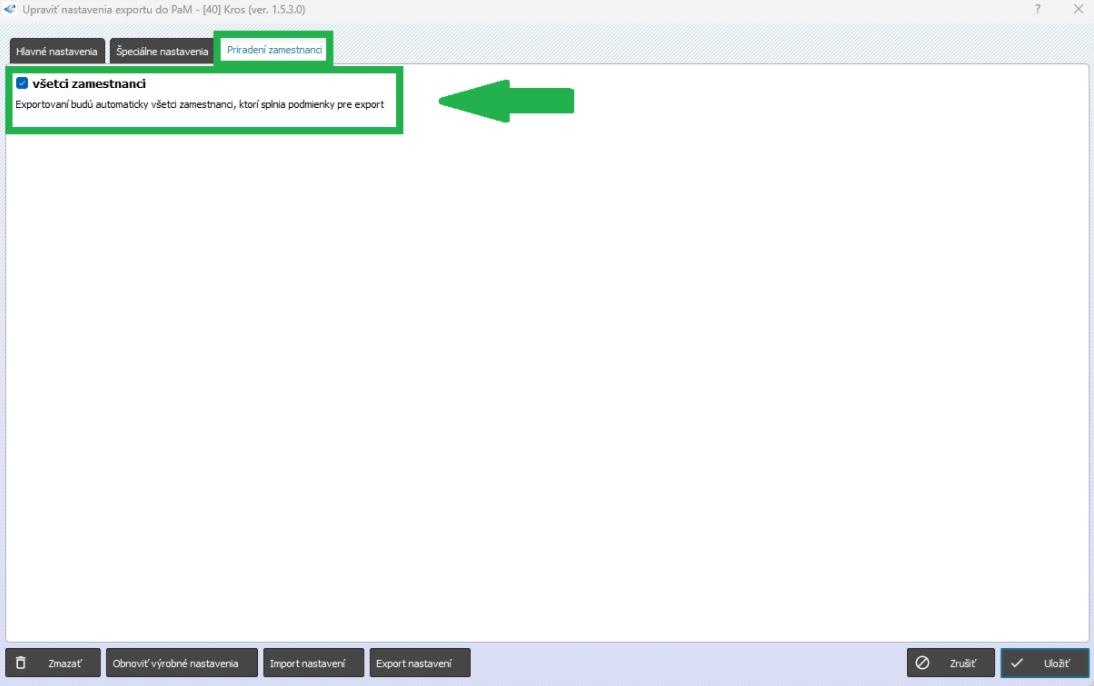Viewport: 1094px width, 686px height.
Task: Click the Import nastavení button
Action: click(x=313, y=663)
